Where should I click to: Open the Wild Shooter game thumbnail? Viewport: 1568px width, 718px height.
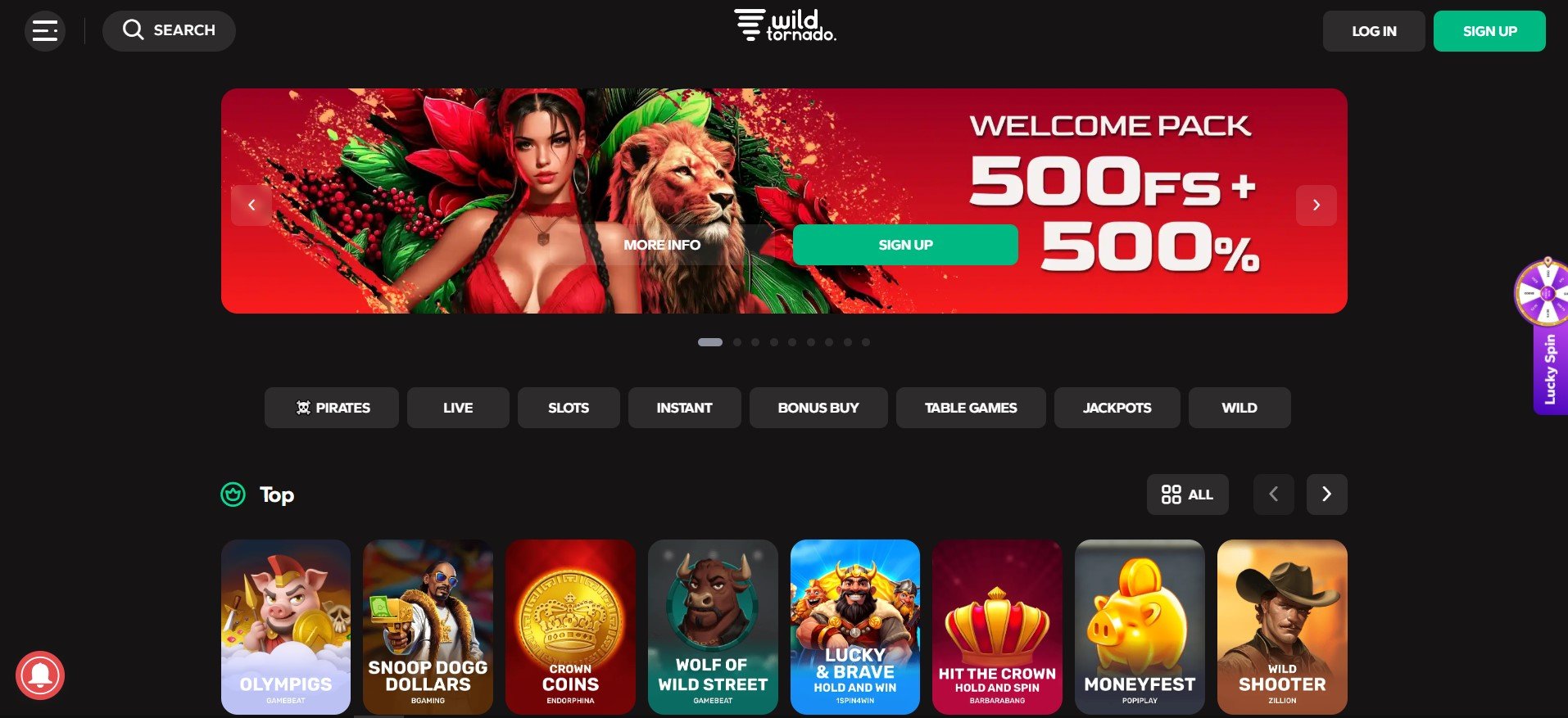pos(1282,626)
